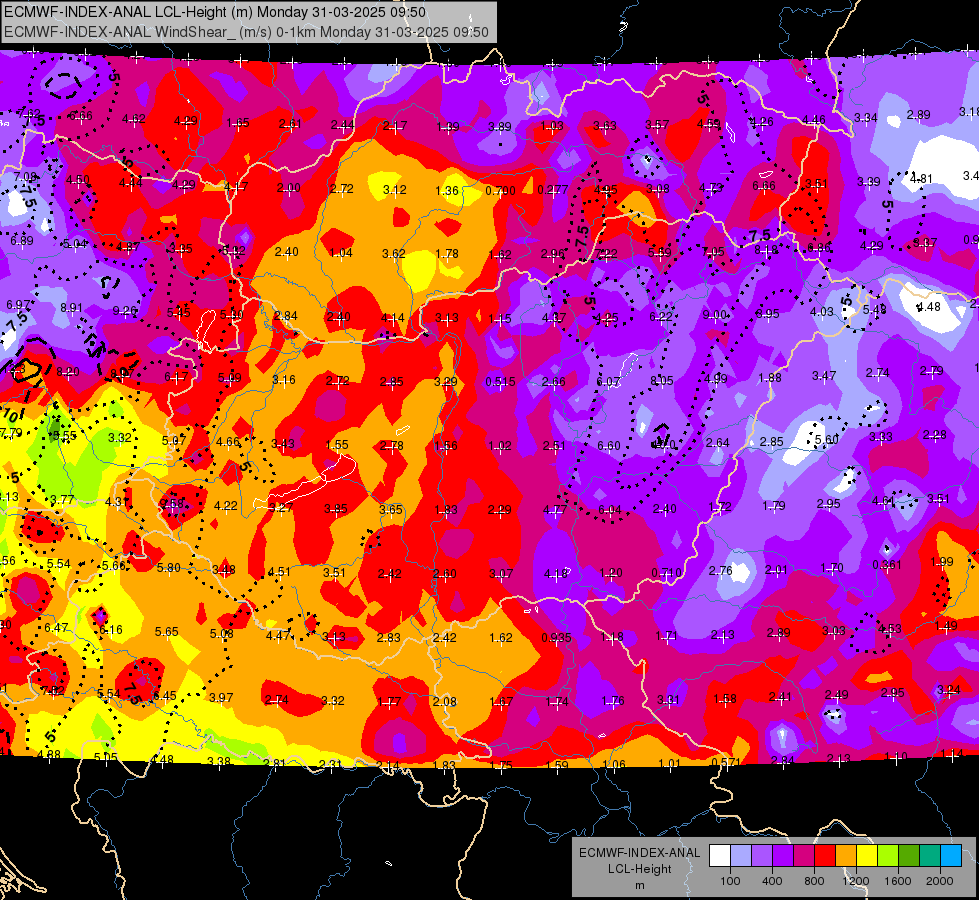Screen dimensions: 979x900
Task: Click the wind shear value 4.81
Action: (x=921, y=179)
